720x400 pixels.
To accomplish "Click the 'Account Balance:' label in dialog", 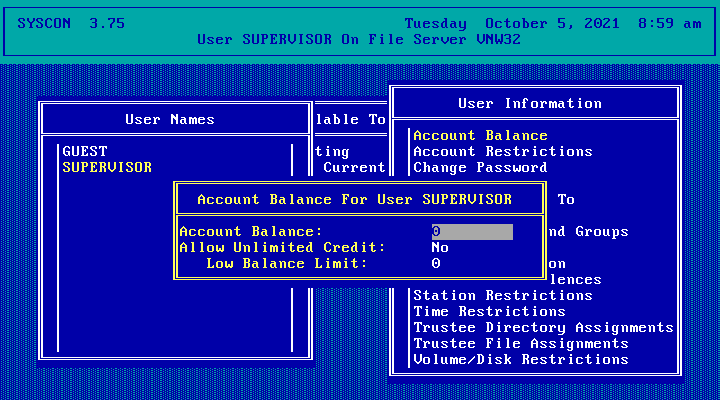I will pyautogui.click(x=251, y=231).
